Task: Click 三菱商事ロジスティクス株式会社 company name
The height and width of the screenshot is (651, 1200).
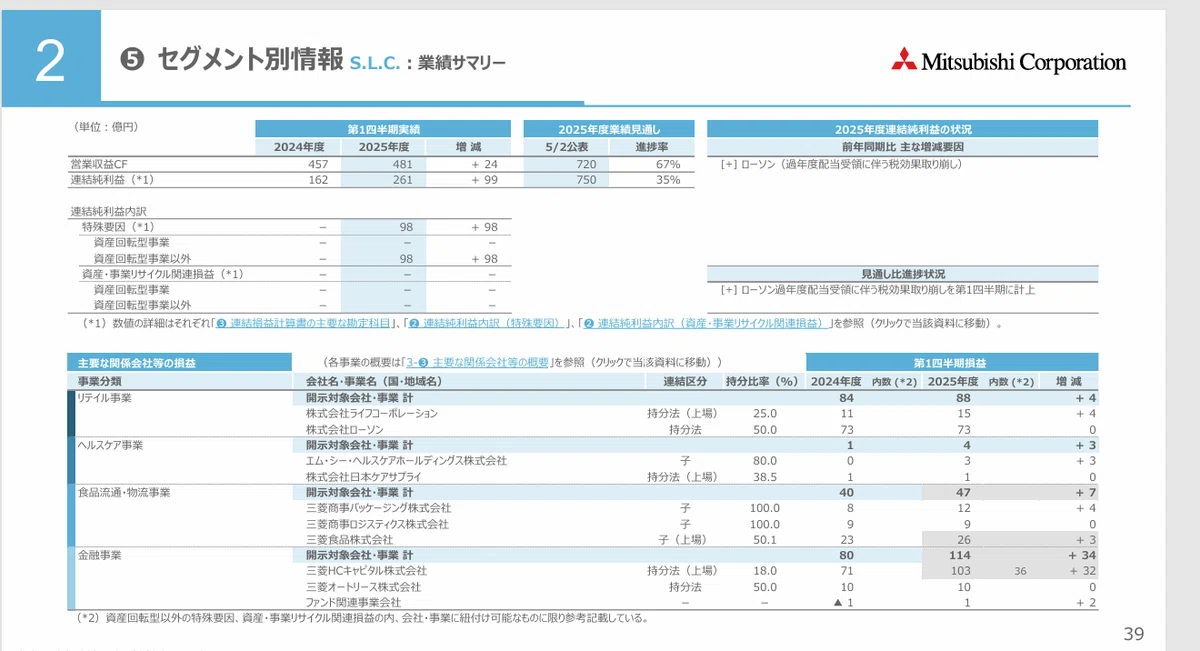Action: 377,524
